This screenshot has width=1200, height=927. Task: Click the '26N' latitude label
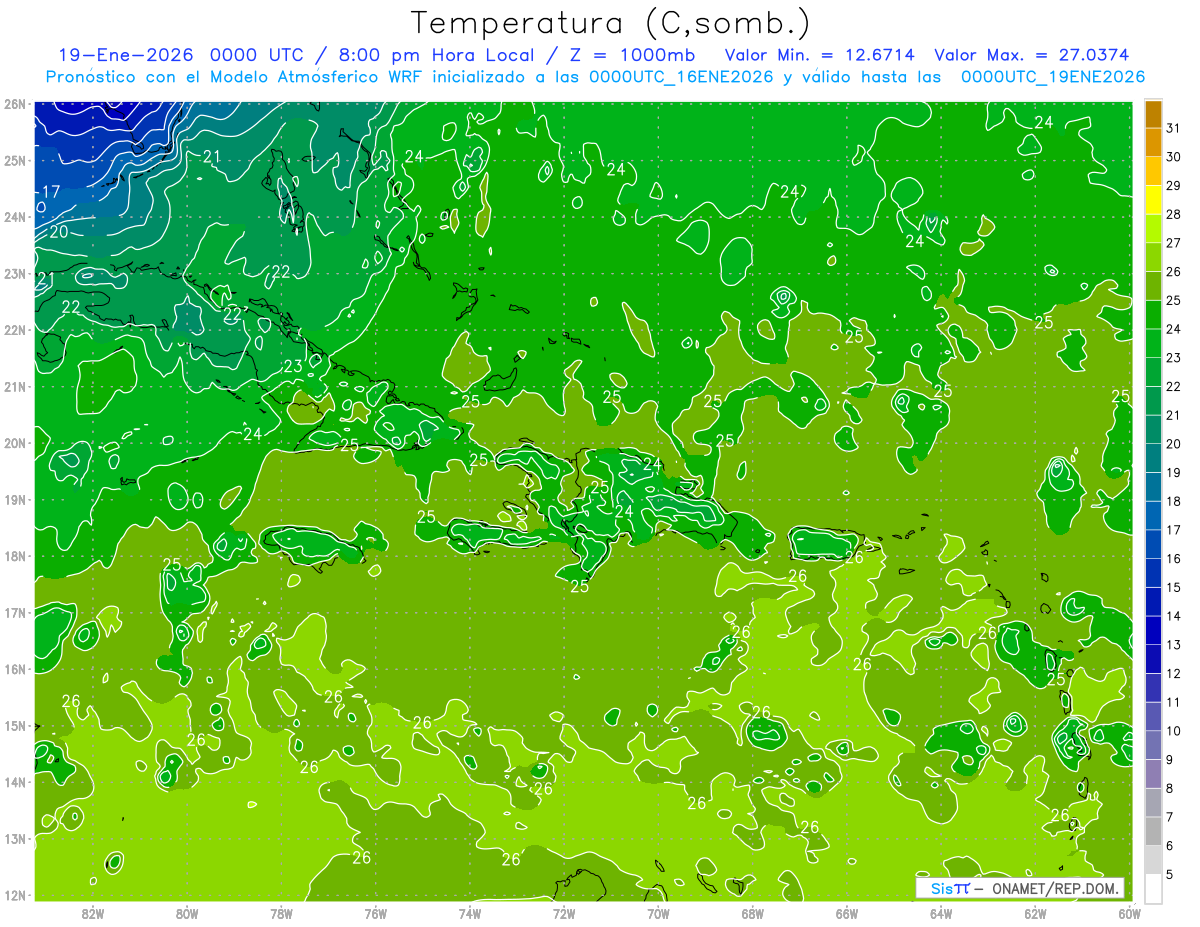(15, 103)
